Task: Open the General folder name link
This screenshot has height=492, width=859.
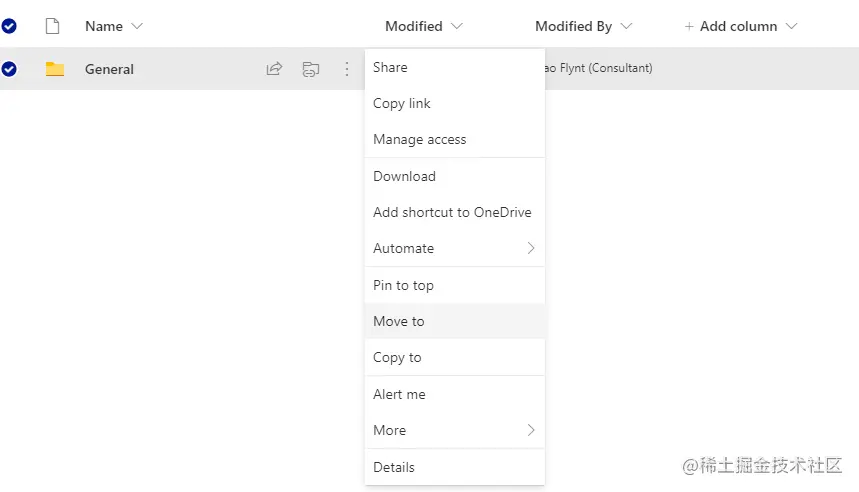Action: tap(109, 69)
